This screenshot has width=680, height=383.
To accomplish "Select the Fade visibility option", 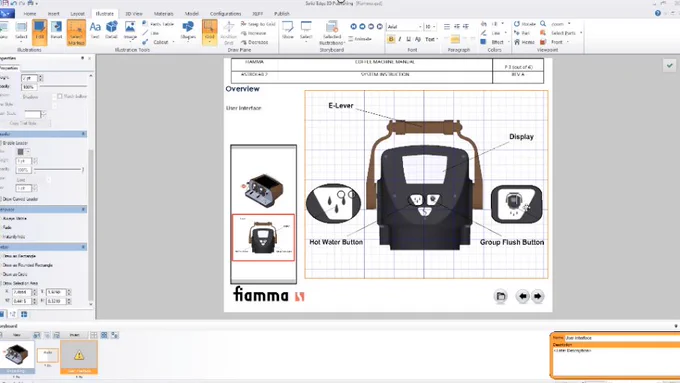I will (6, 227).
